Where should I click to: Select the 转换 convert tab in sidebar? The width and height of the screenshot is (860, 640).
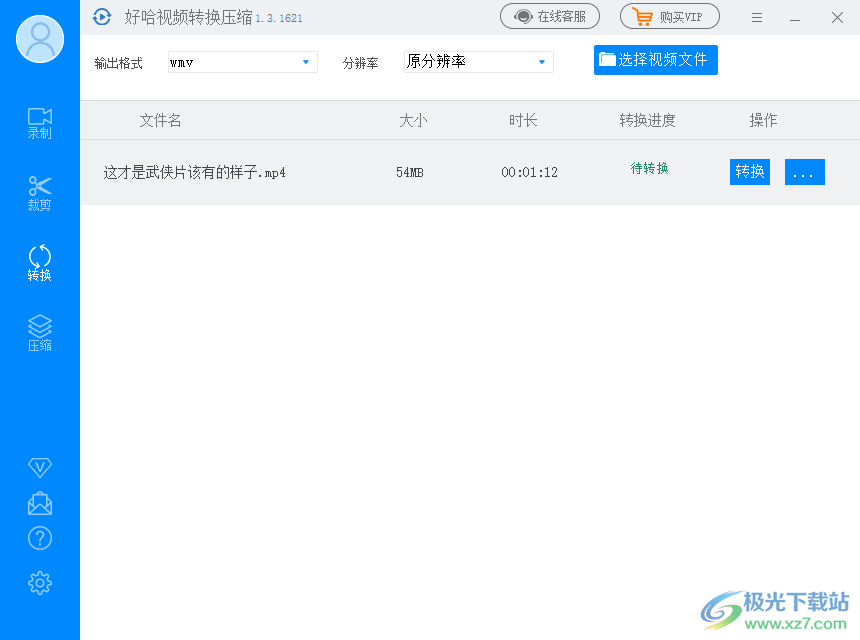pyautogui.click(x=39, y=263)
